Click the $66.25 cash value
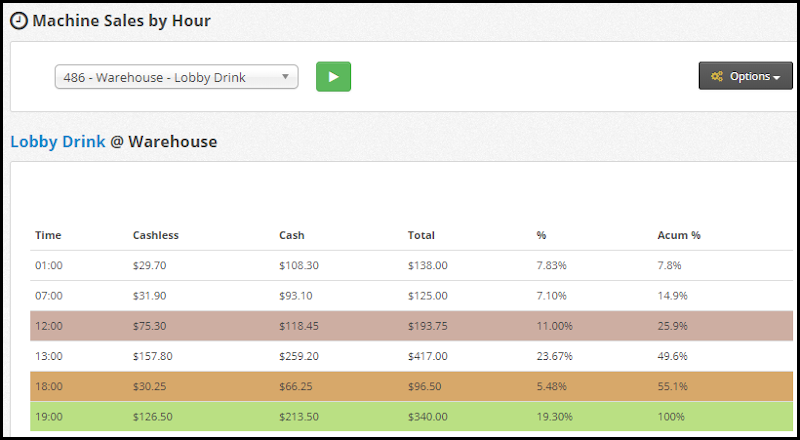800x440 pixels. coord(296,386)
